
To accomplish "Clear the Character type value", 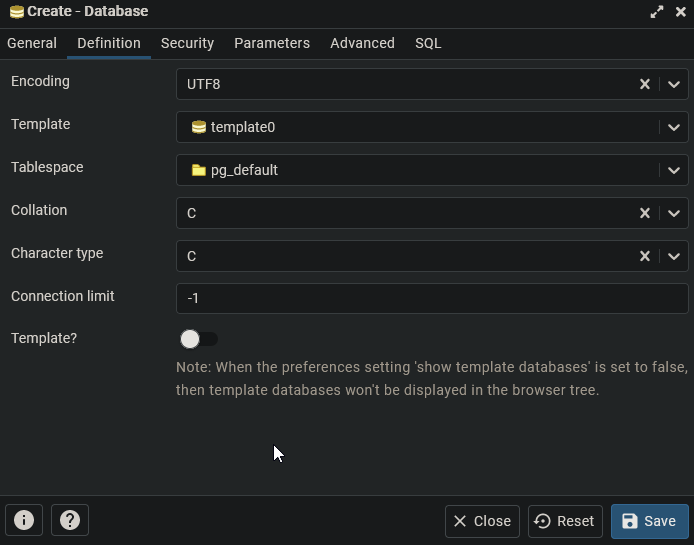I will pos(645,256).
